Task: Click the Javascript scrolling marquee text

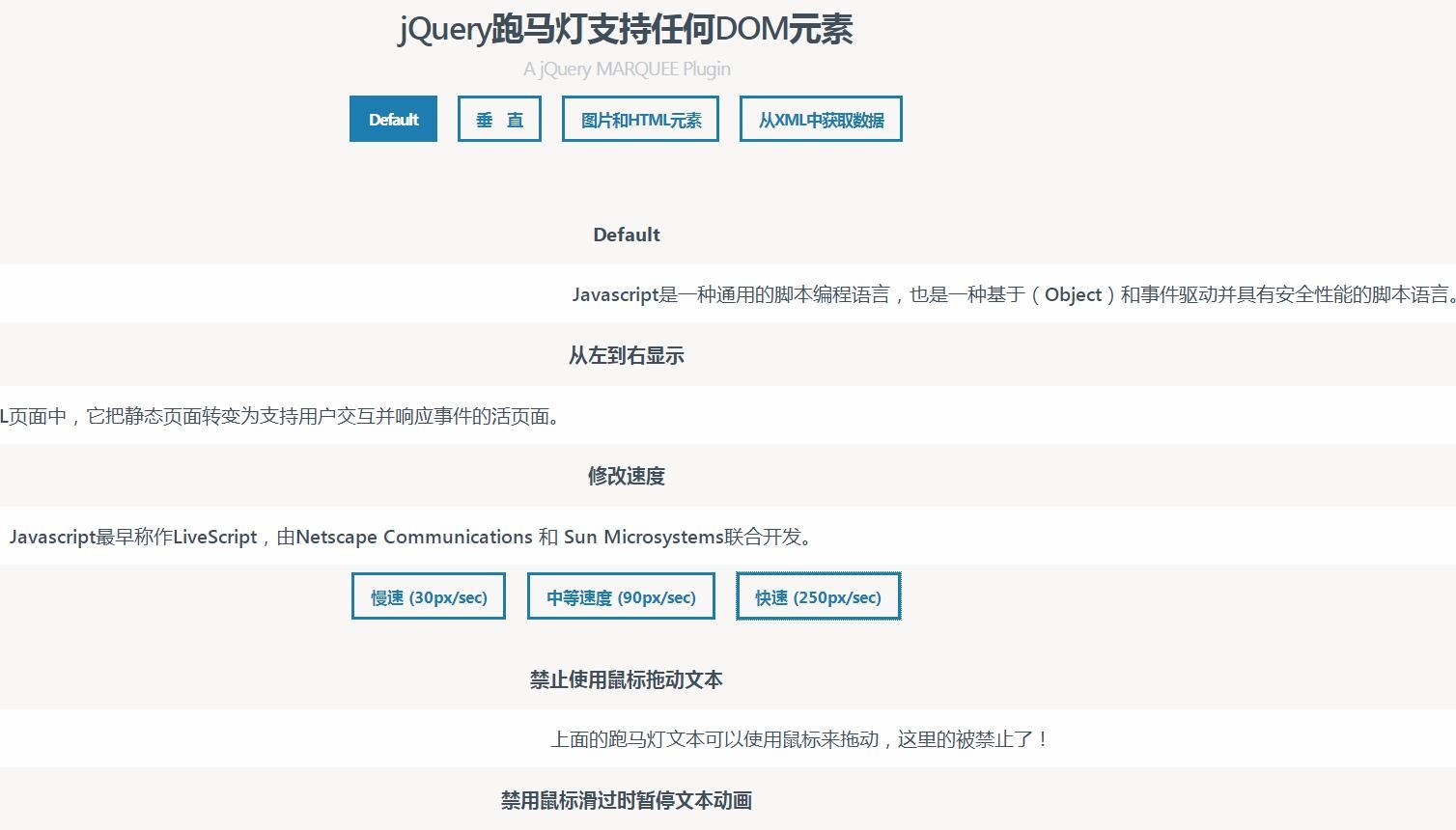Action: coord(1014,294)
